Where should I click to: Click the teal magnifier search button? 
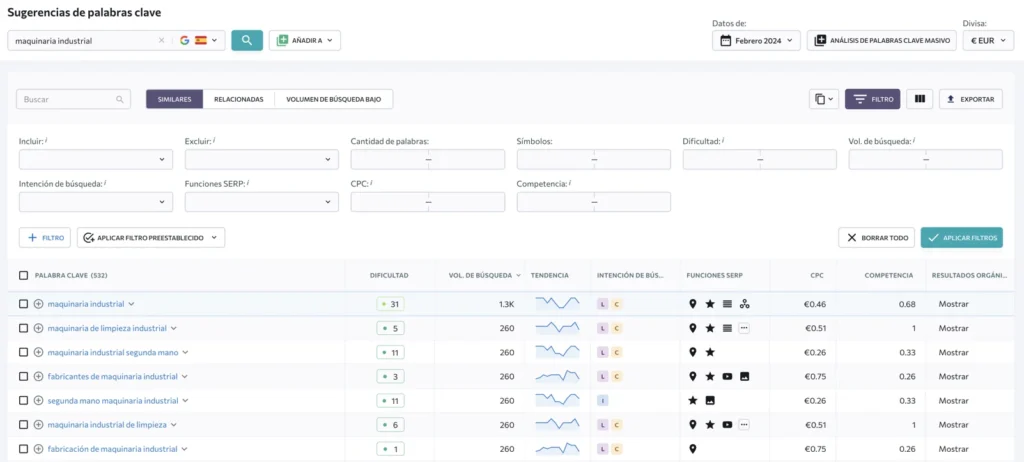tap(247, 40)
